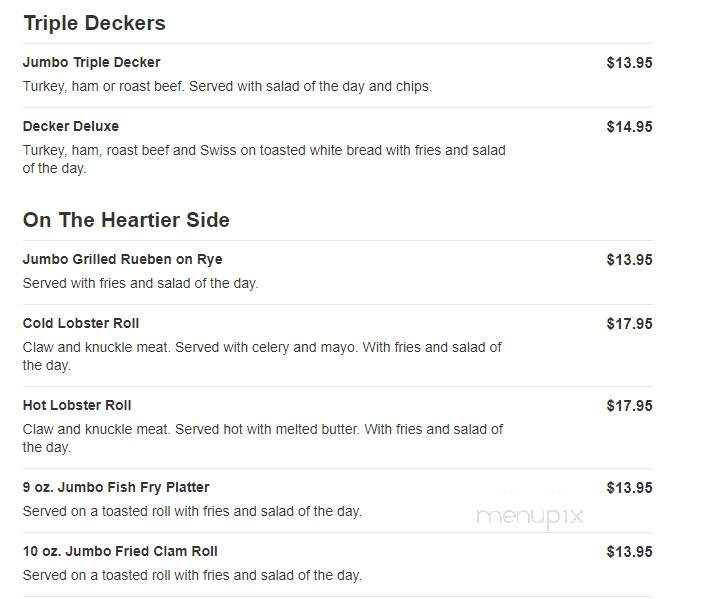
Task: Open 9 oz. Jumbo Fish Fry Platter
Action: pyautogui.click(x=116, y=487)
